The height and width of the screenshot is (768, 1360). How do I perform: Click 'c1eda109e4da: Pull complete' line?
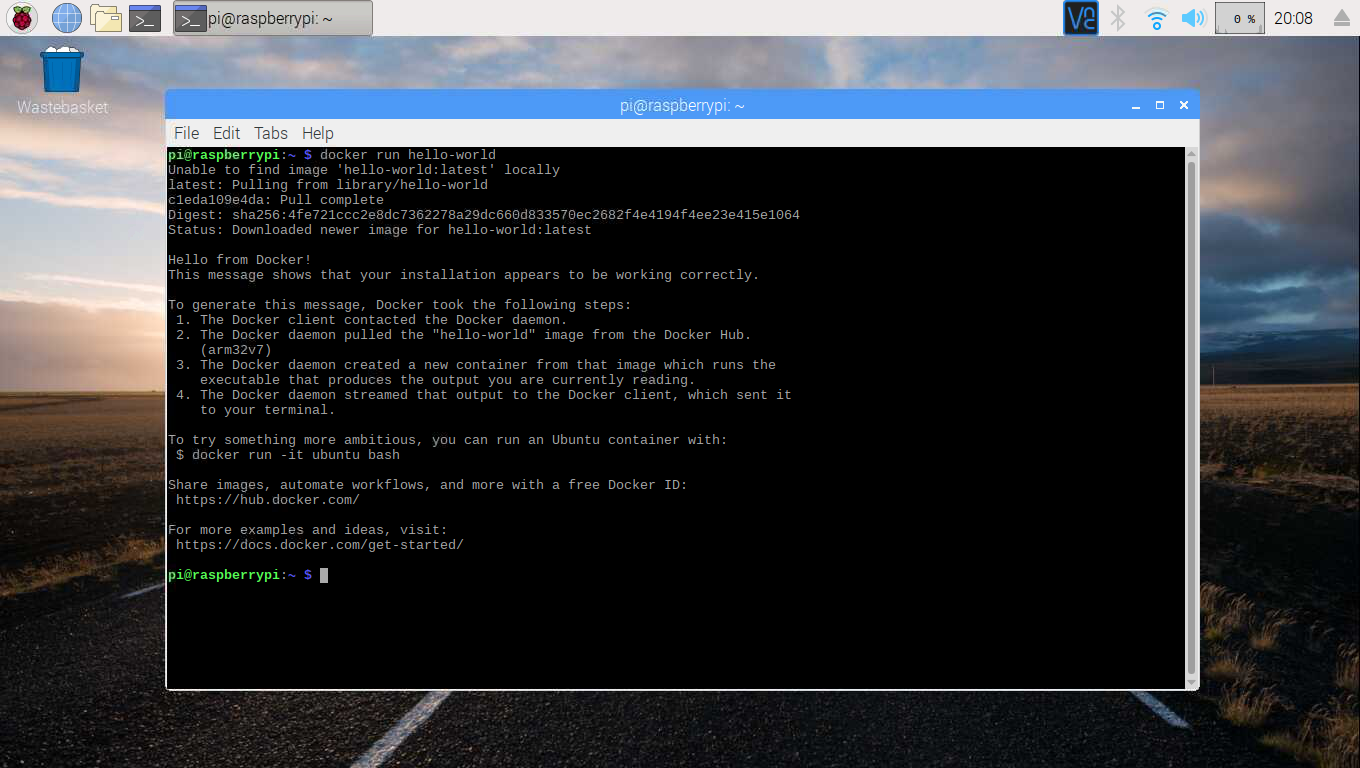point(276,200)
